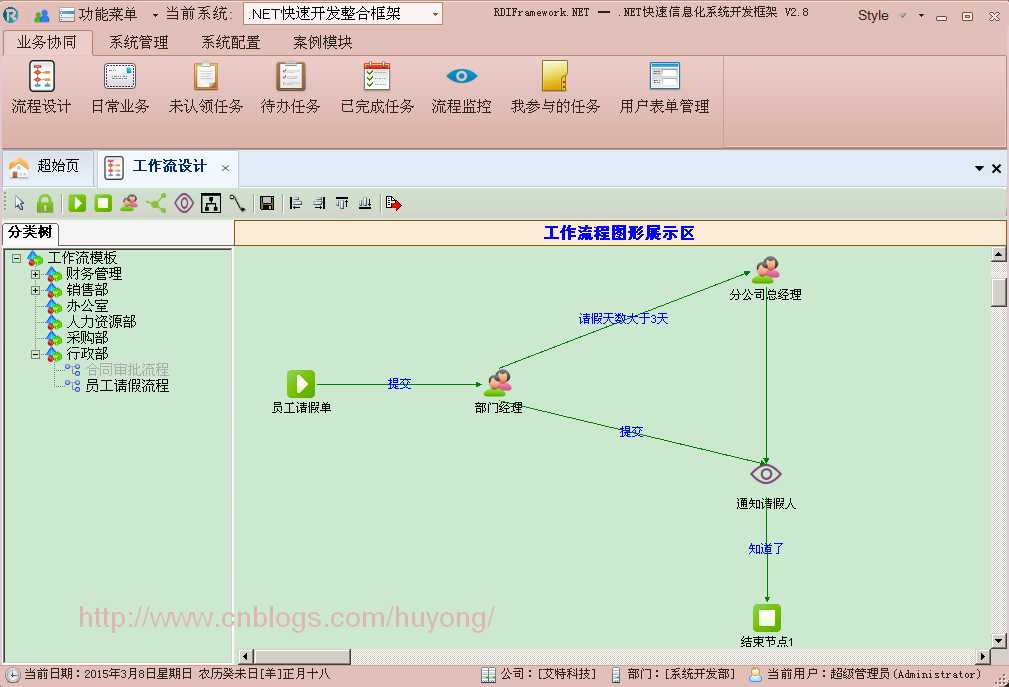The height and width of the screenshot is (687, 1009).
Task: Close the active document panel
Action: pos(996,169)
